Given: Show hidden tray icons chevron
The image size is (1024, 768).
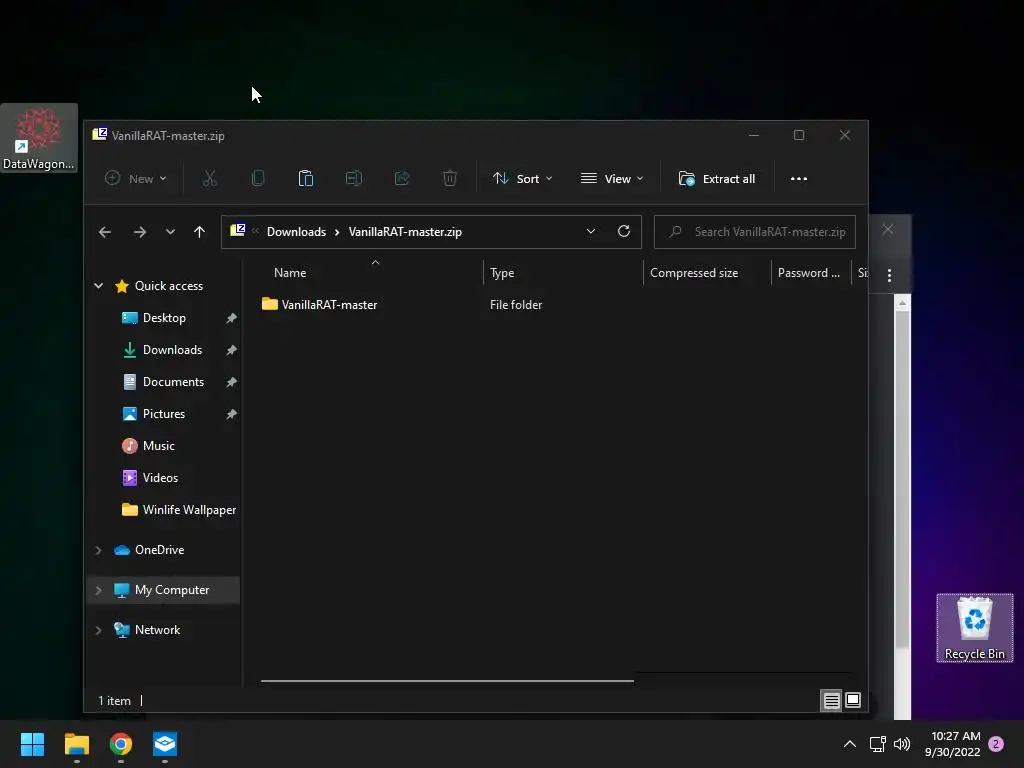Looking at the screenshot, I should point(850,744).
